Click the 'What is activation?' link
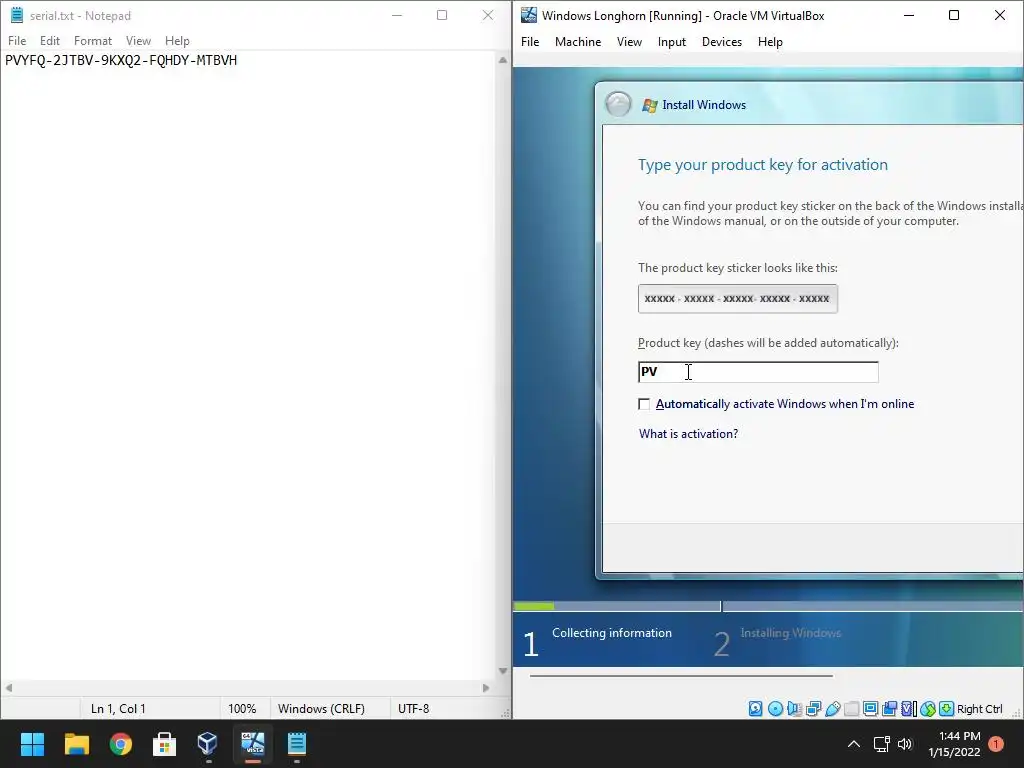The height and width of the screenshot is (768, 1024). [688, 434]
